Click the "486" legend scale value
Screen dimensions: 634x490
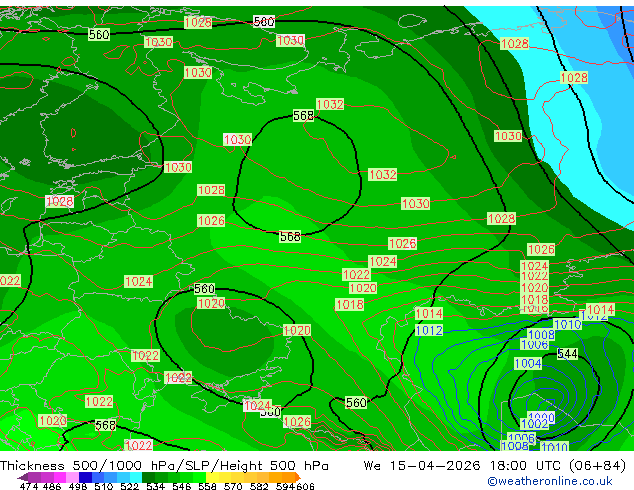pos(52,486)
